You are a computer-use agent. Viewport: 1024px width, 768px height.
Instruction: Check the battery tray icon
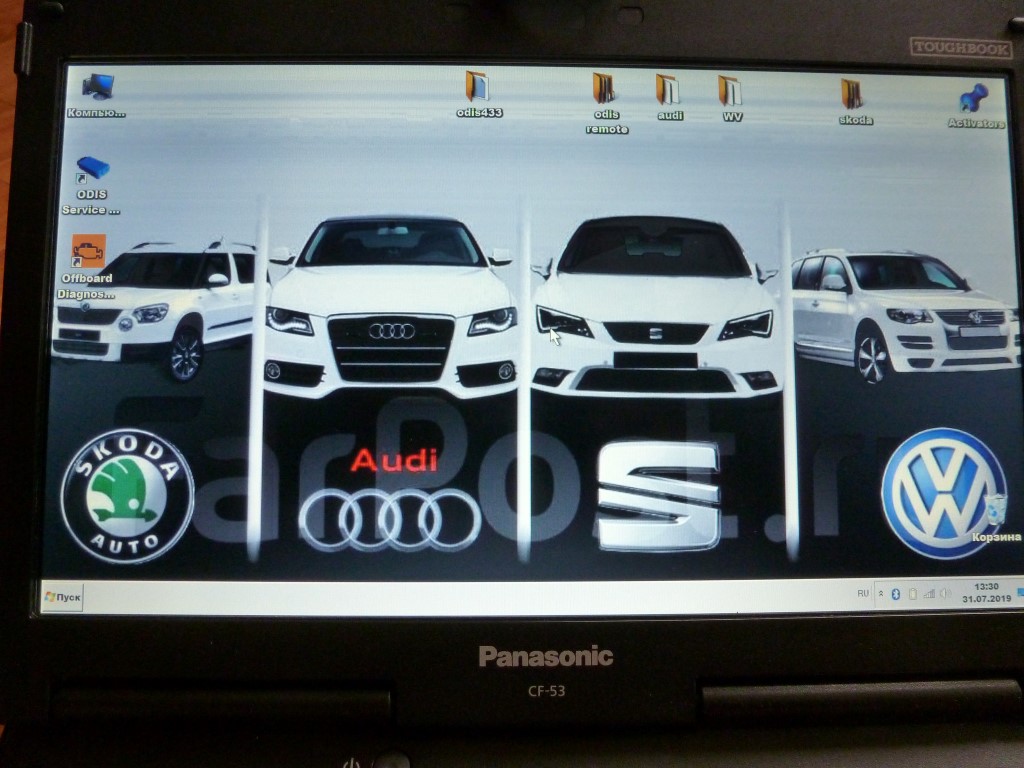pos(913,594)
